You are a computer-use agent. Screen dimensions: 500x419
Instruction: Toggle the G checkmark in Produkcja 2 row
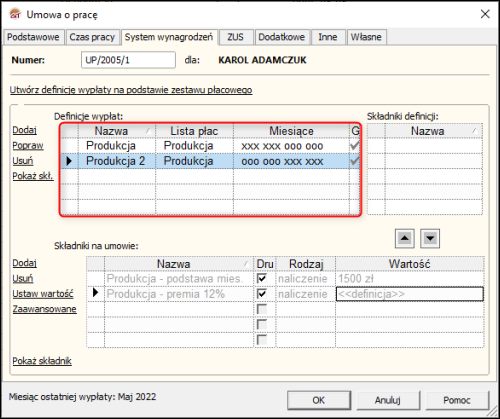355,161
